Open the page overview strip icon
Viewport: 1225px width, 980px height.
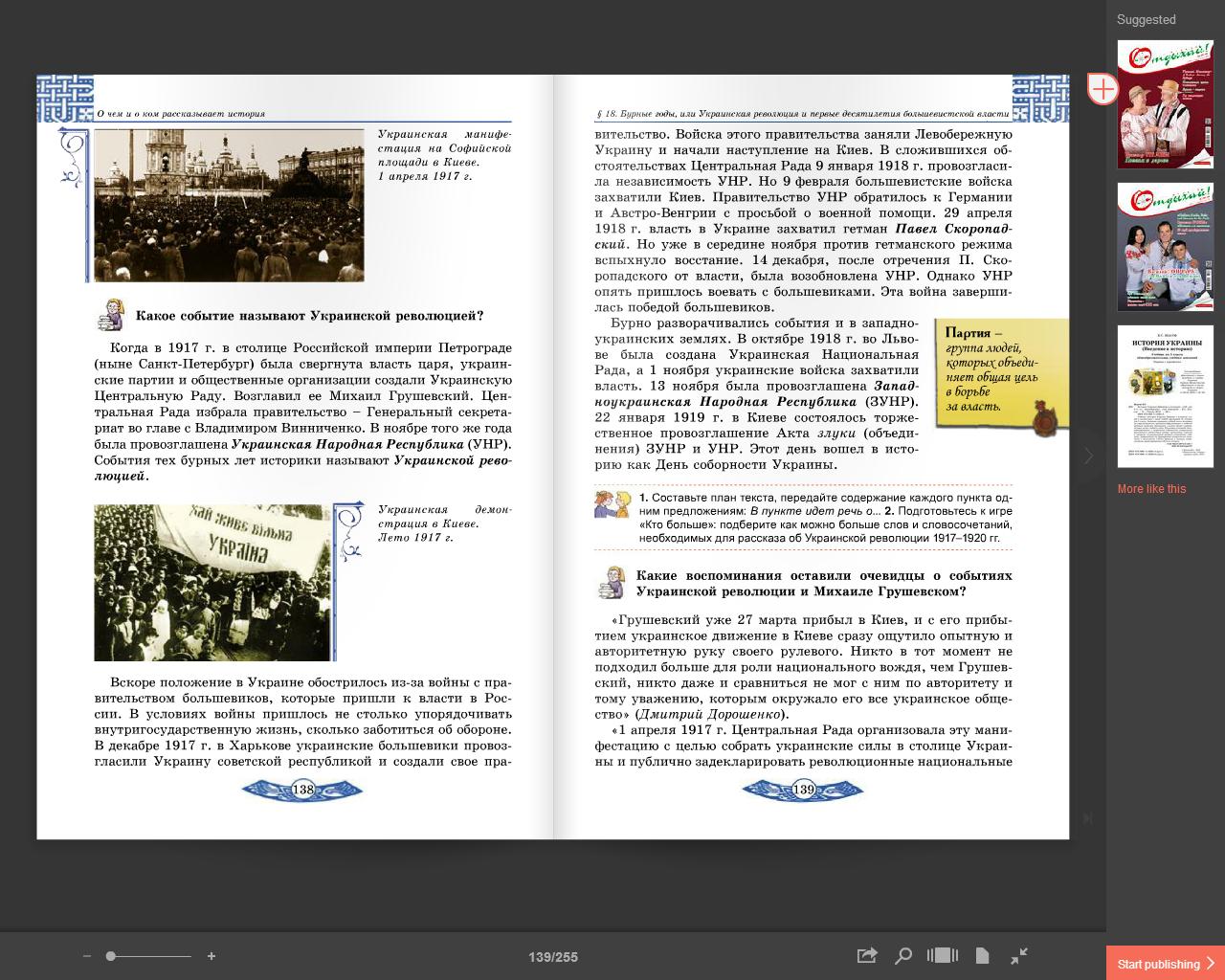click(943, 955)
